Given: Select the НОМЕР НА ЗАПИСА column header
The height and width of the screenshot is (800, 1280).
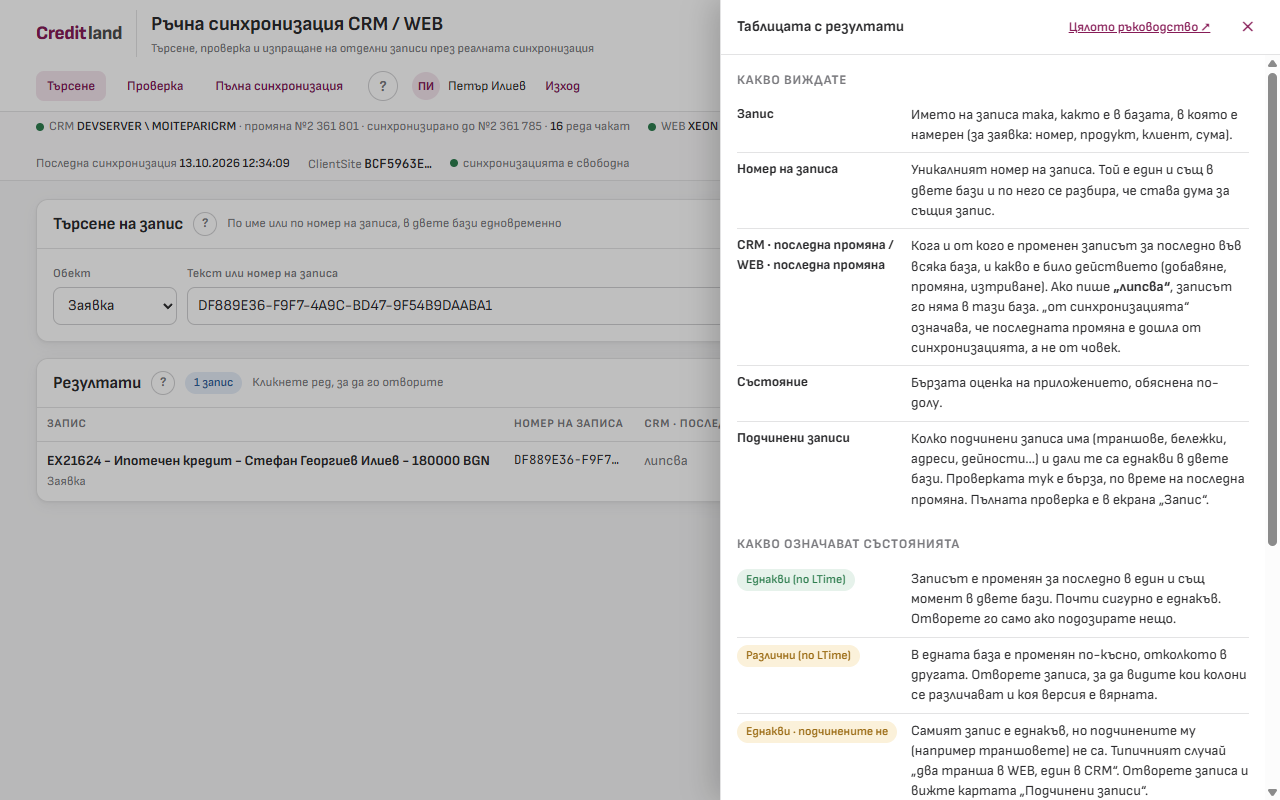Looking at the screenshot, I should (568, 424).
